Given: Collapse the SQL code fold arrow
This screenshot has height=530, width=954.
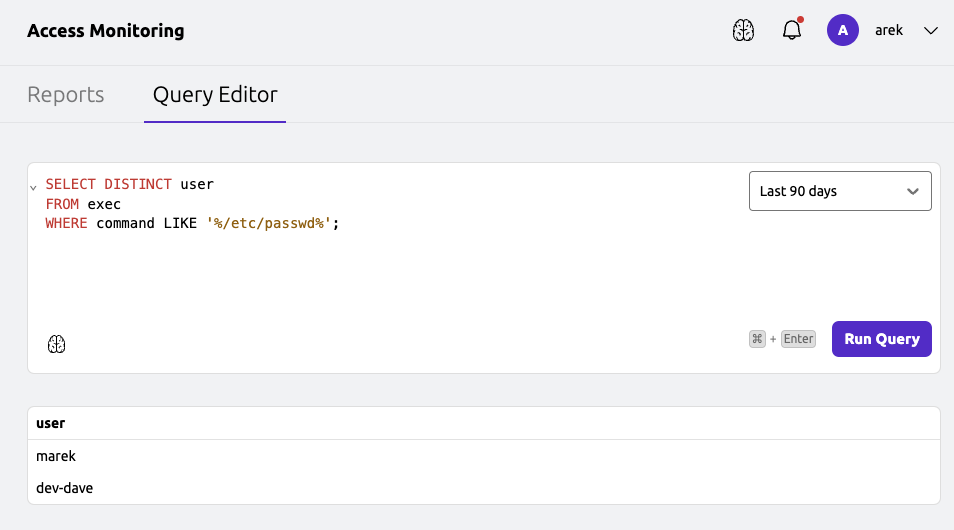Looking at the screenshot, I should pos(33,187).
